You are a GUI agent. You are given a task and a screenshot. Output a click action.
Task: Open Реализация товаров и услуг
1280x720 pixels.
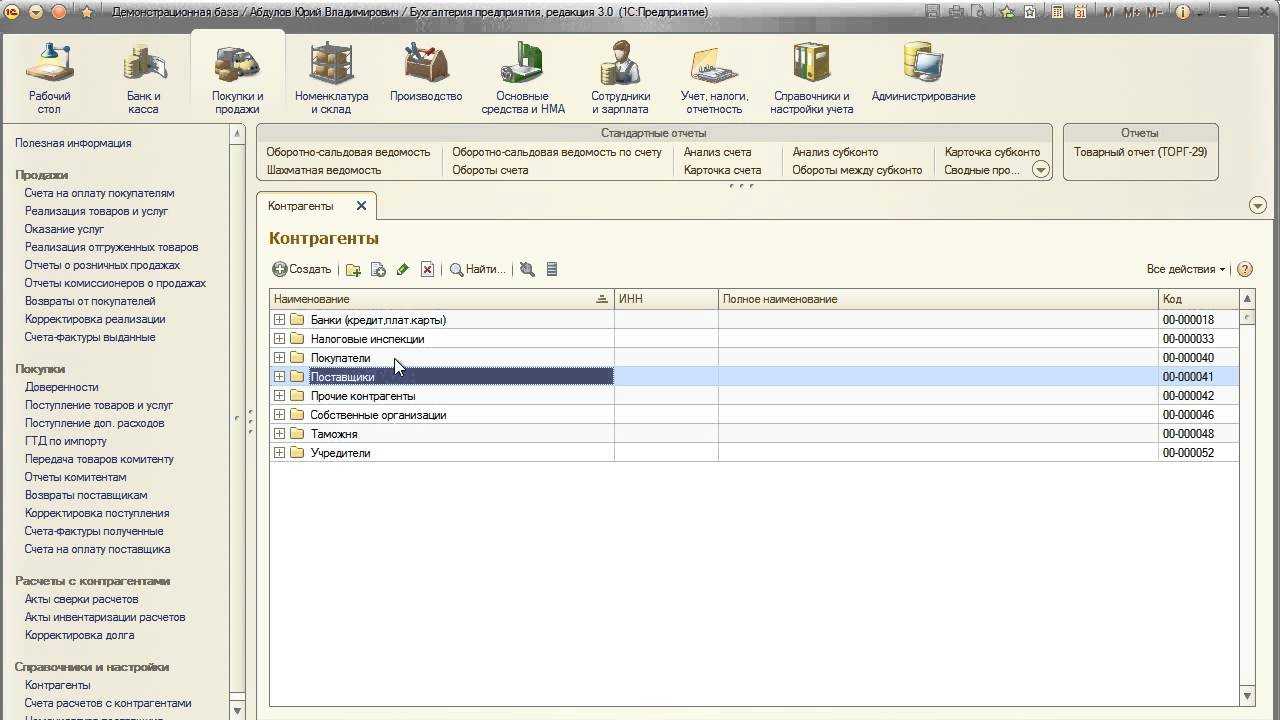pyautogui.click(x=96, y=211)
